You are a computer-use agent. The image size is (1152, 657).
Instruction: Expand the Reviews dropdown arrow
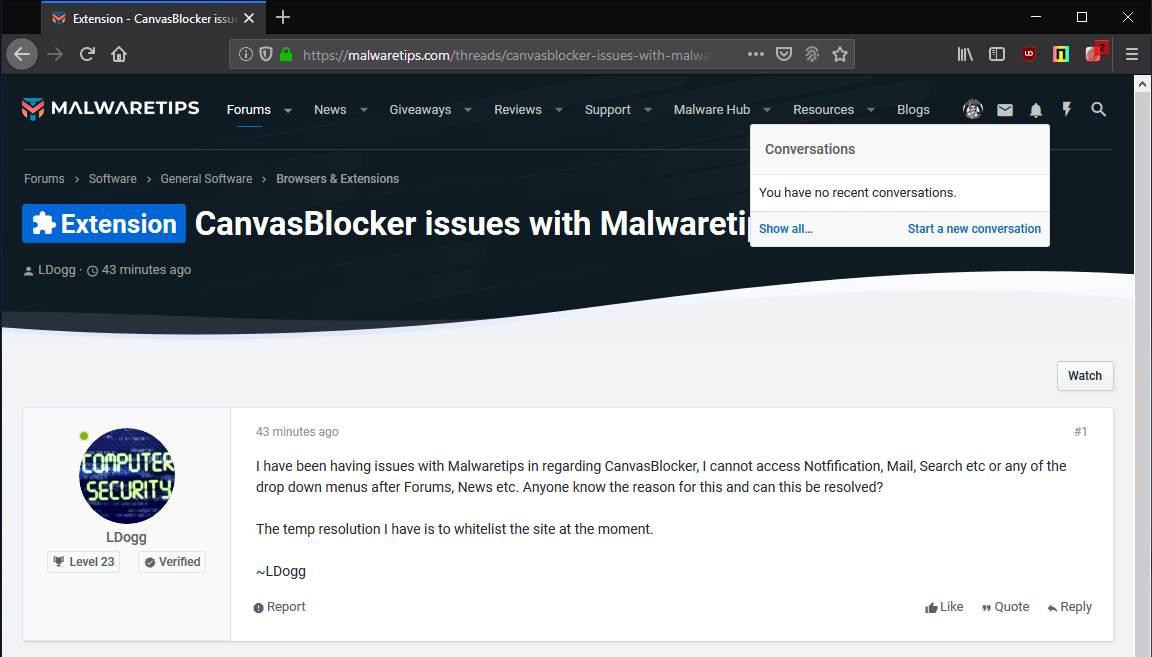pyautogui.click(x=559, y=110)
